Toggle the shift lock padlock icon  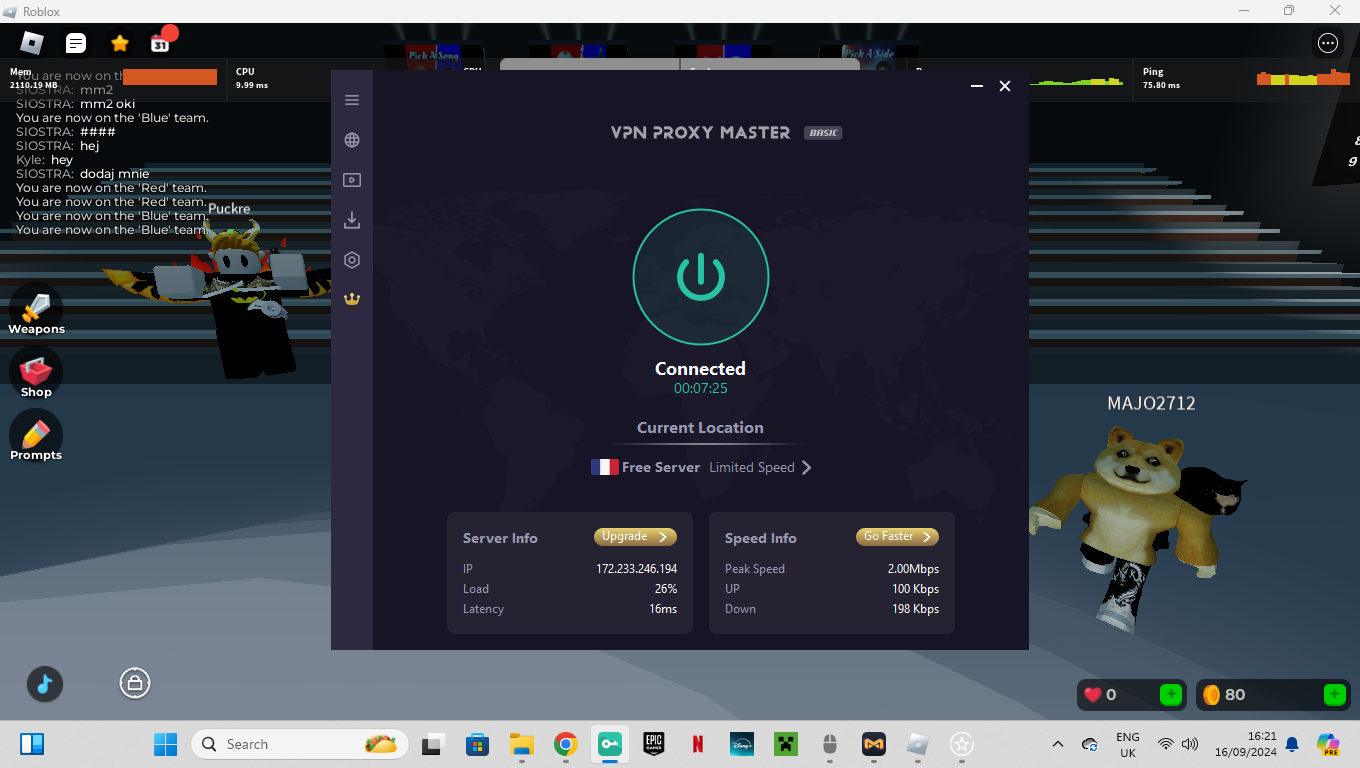[135, 684]
